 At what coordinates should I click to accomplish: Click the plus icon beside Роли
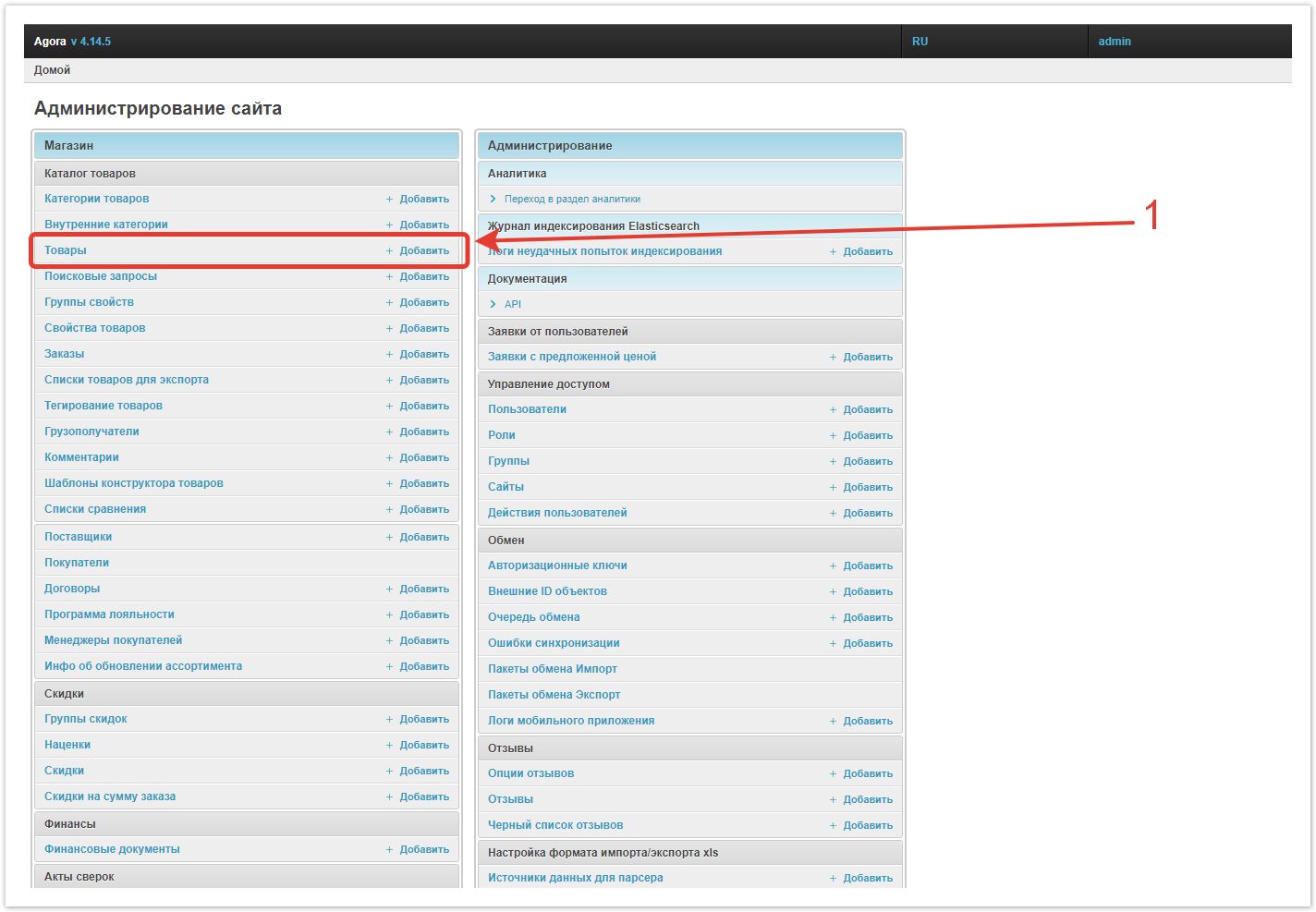click(833, 436)
